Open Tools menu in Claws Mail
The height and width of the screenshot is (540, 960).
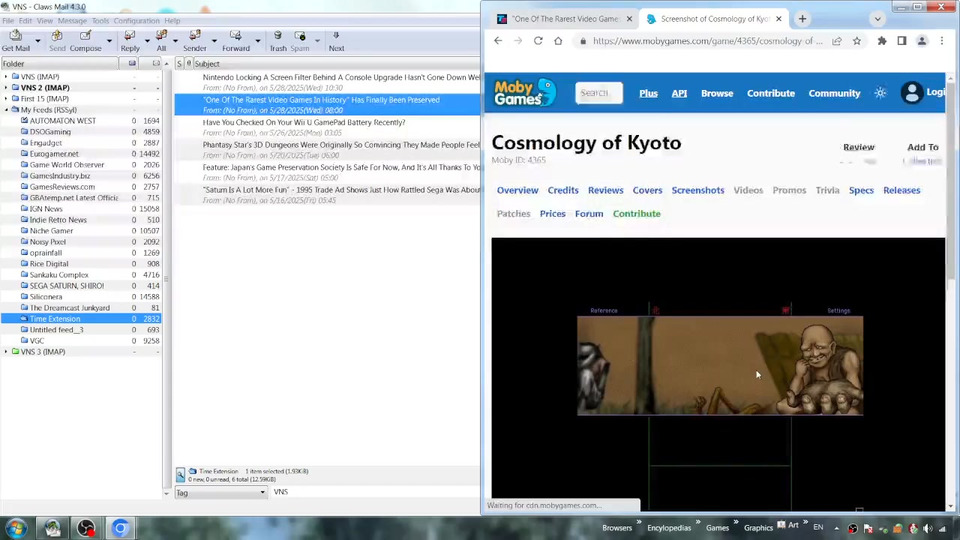(100, 21)
